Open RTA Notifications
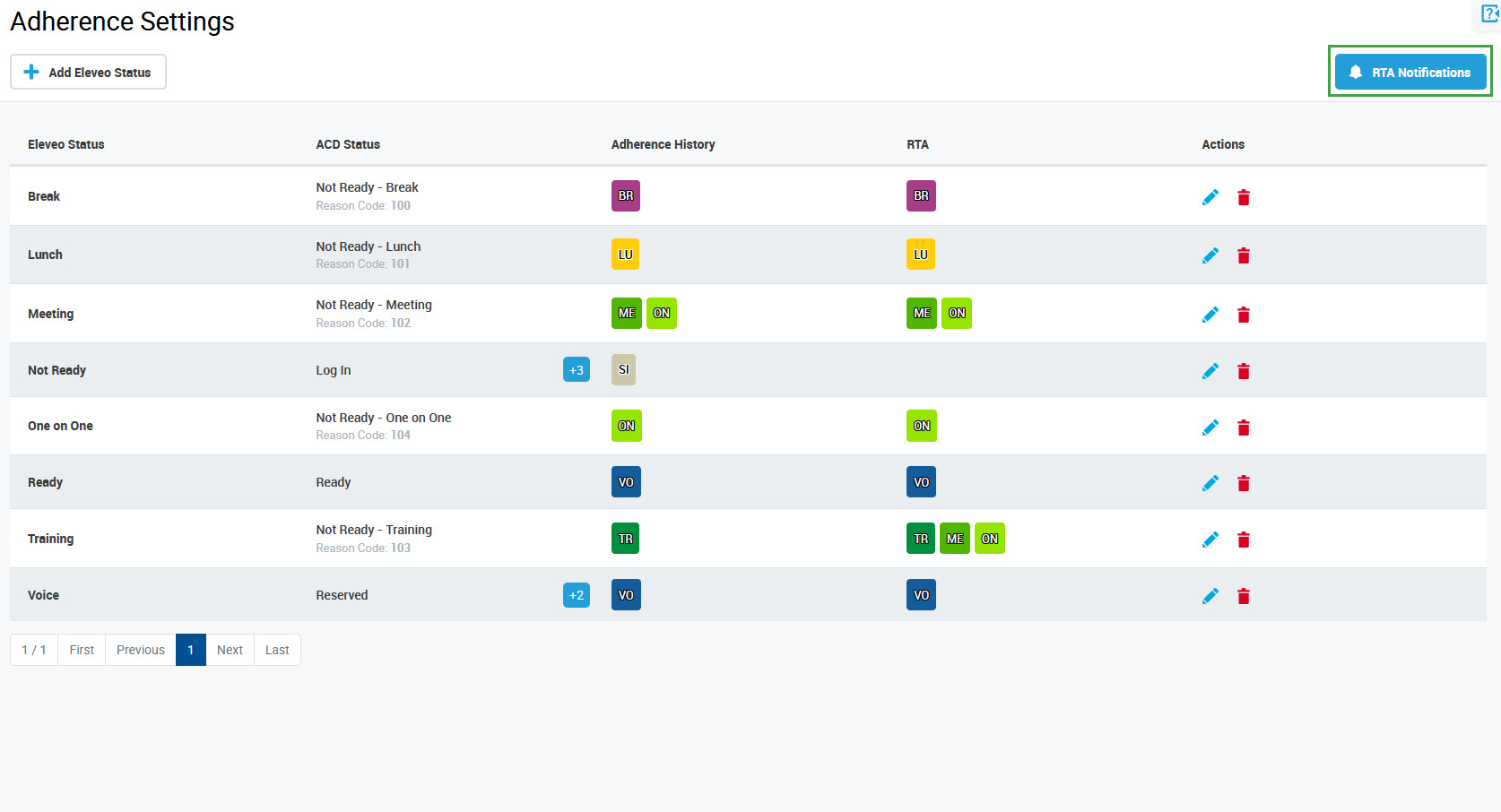Viewport: 1501px width, 812px height. [1410, 72]
